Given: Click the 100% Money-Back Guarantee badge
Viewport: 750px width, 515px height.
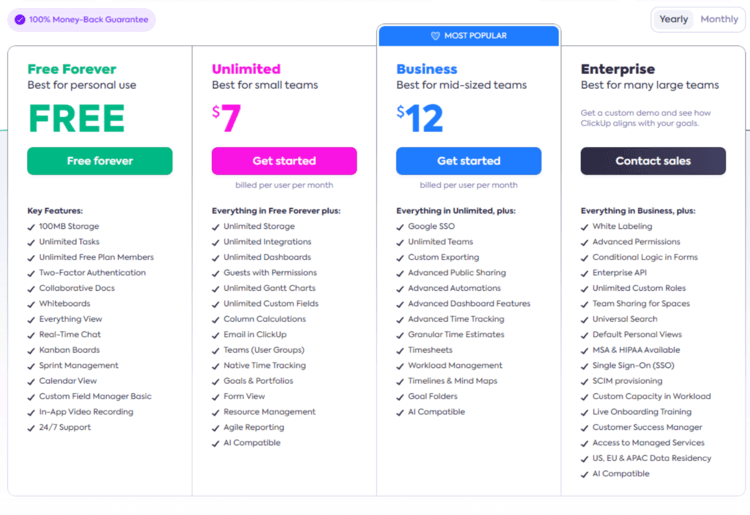Looking at the screenshot, I should tap(81, 19).
